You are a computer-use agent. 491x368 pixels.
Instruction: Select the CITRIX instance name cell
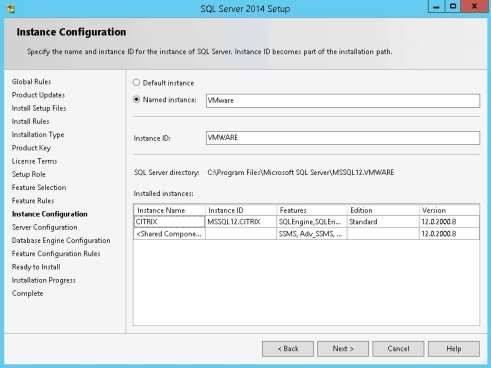[x=169, y=222]
